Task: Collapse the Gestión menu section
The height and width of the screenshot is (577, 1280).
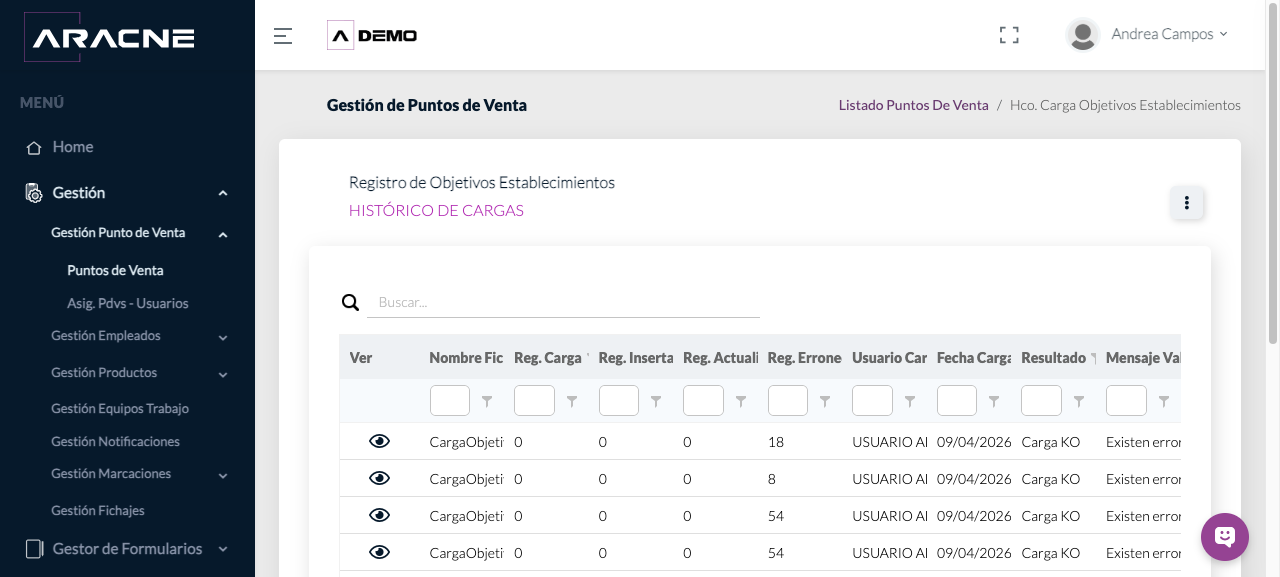Action: (223, 193)
